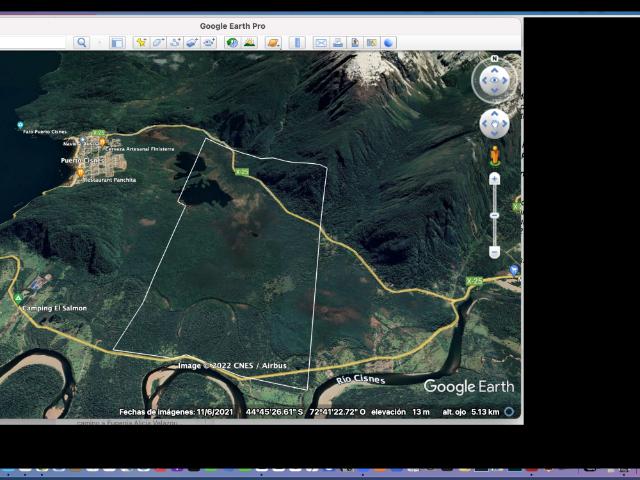This screenshot has height=480, width=640.
Task: Click the search magnifier button
Action: click(82, 42)
